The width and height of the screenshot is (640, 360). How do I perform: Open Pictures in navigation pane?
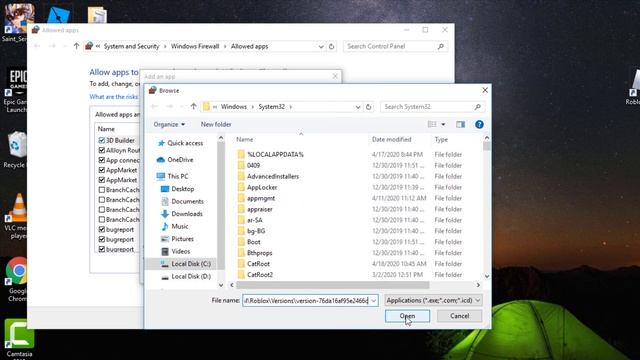[x=178, y=239]
